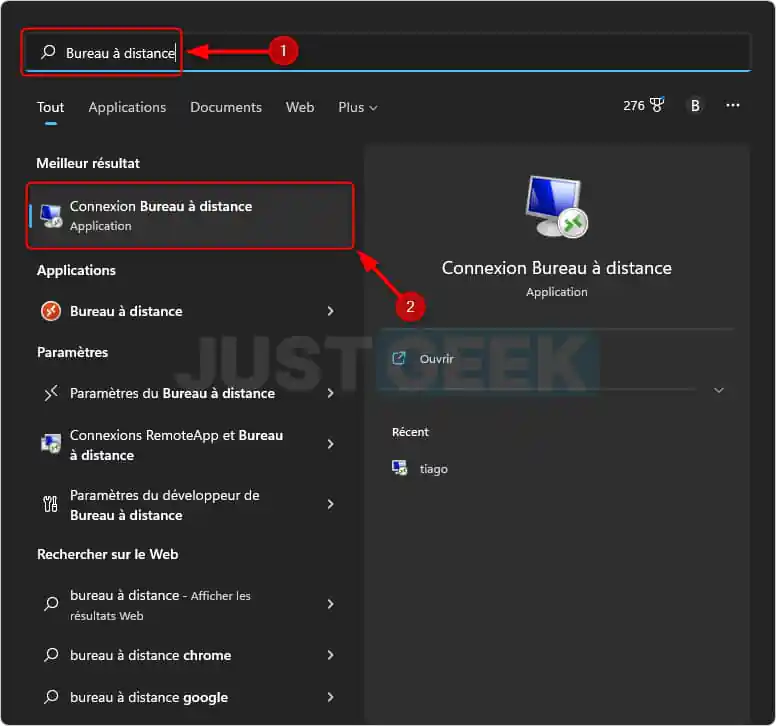Click search icon beside 'bureau à distance chrome'
This screenshot has height=726, width=776.
click(51, 655)
